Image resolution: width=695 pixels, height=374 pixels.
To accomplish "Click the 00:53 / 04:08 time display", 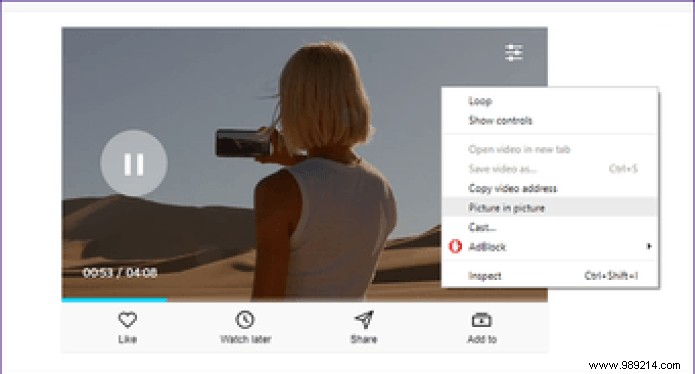I will point(120,273).
